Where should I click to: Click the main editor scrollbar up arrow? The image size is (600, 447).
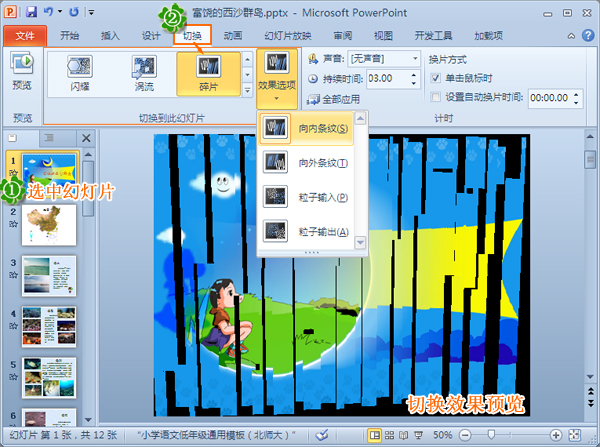(x=590, y=137)
